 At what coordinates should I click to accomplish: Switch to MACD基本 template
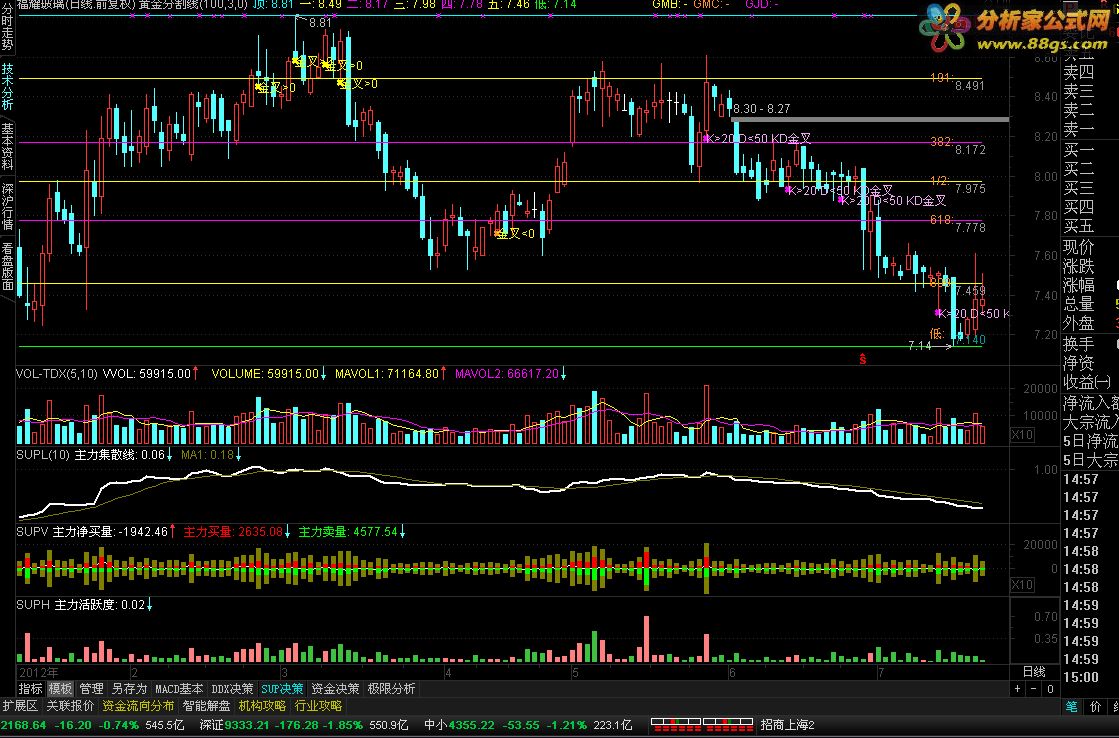(x=179, y=689)
